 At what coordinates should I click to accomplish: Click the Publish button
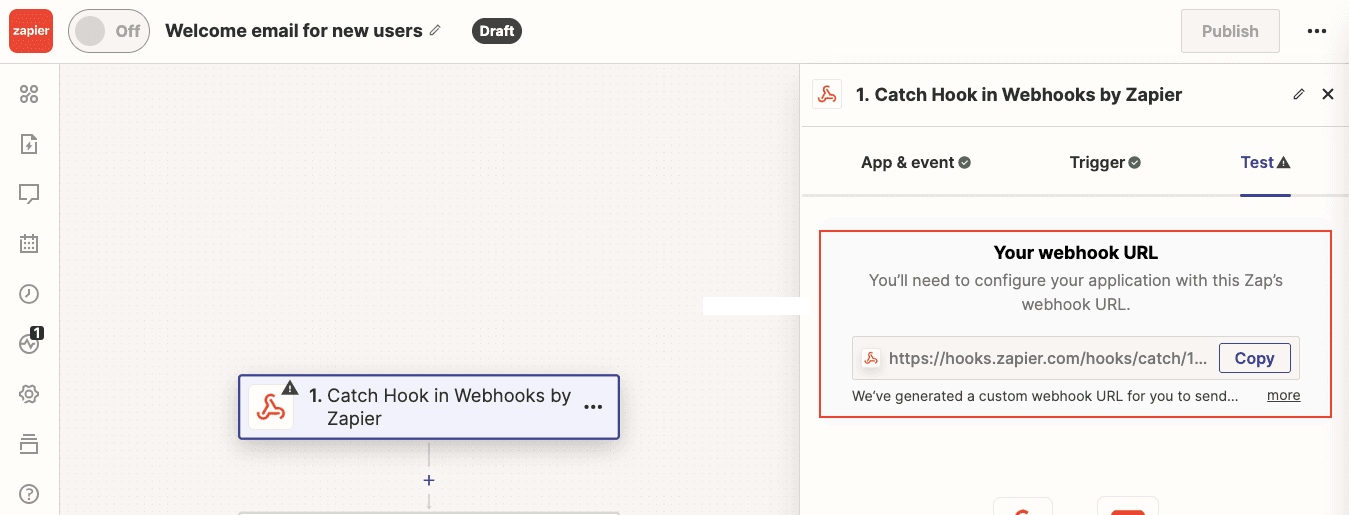coord(1229,31)
